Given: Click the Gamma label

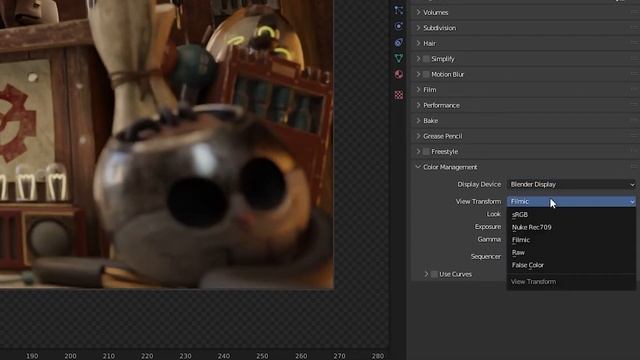Looking at the screenshot, I should [489, 240].
